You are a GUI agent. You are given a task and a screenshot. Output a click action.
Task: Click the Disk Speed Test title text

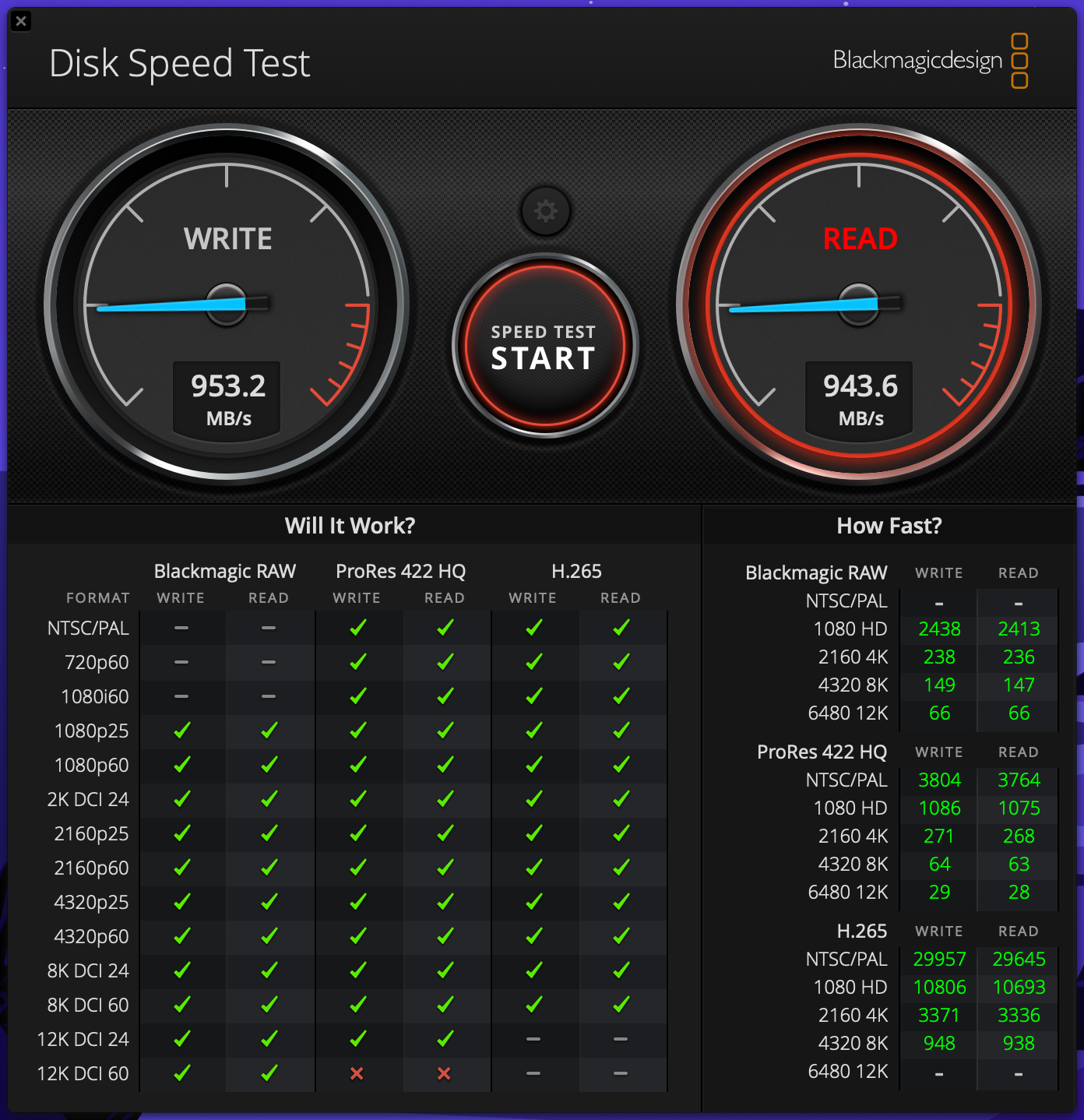click(179, 64)
